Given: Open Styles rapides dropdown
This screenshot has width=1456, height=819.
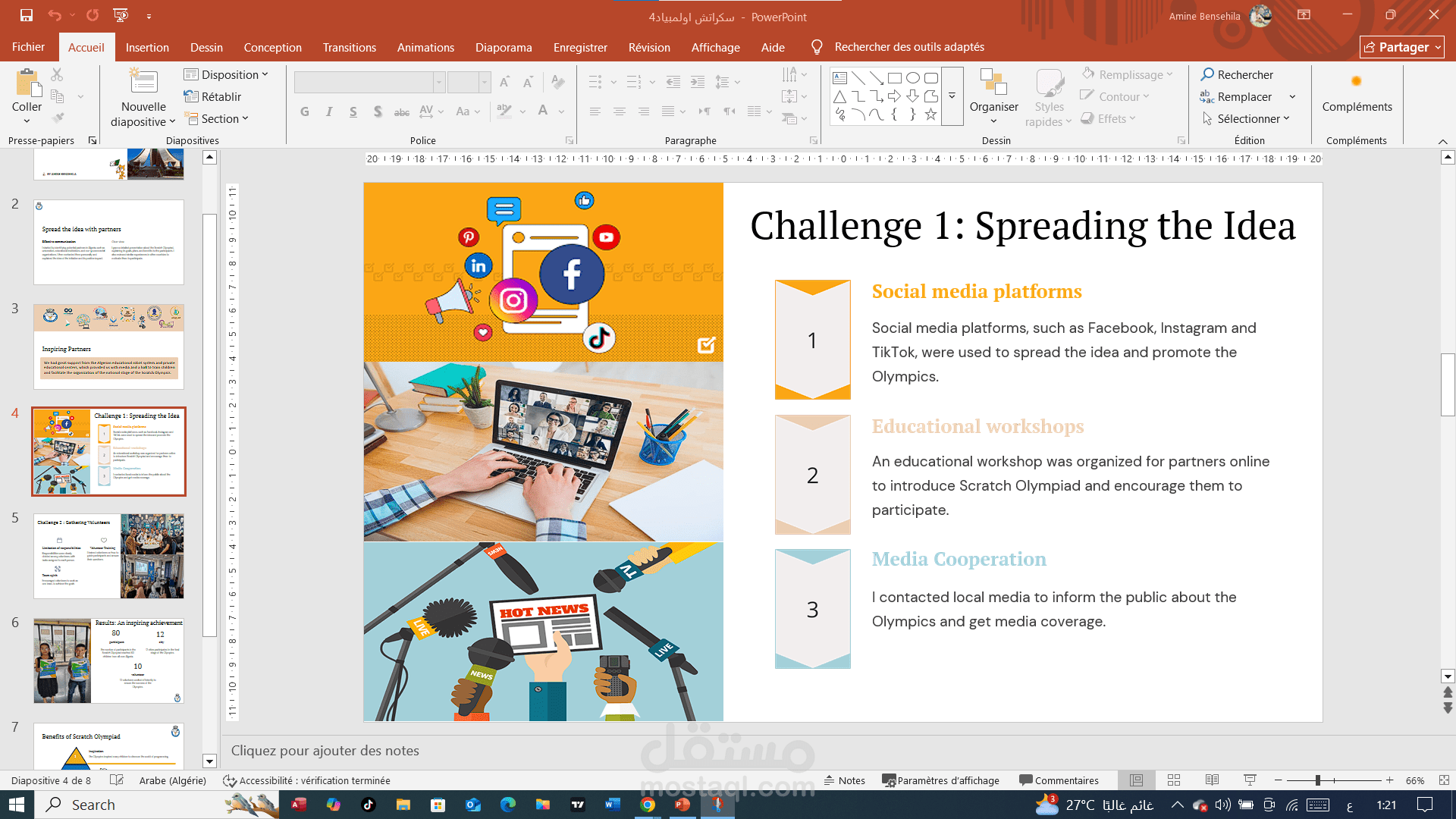Looking at the screenshot, I should click(1049, 98).
